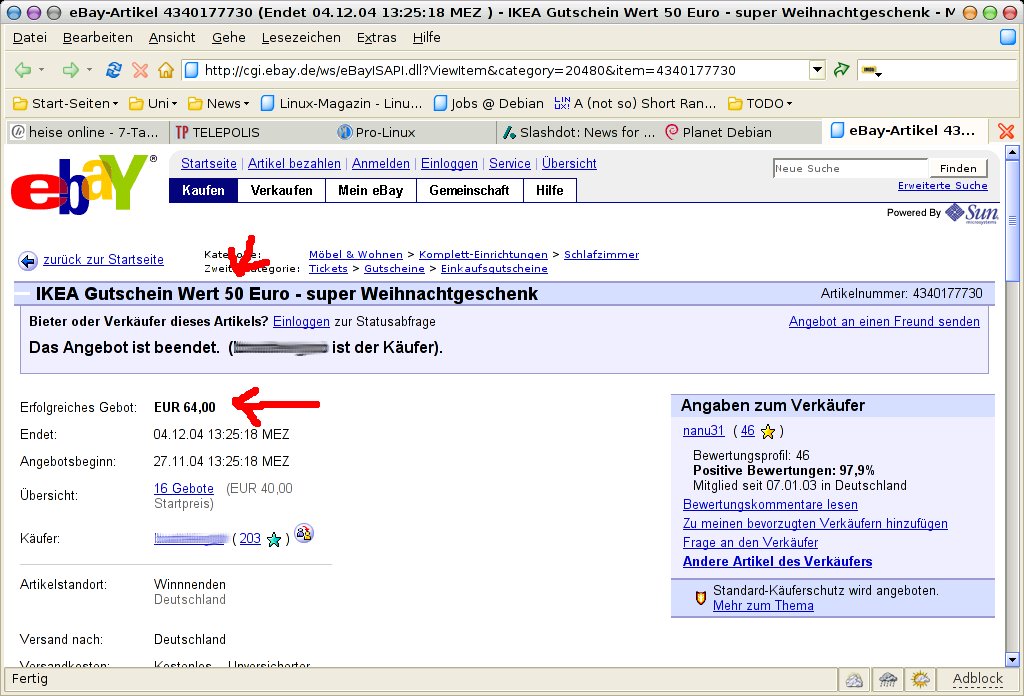Open the Einkaufsgutscheine category link
The width and height of the screenshot is (1024, 696).
[494, 269]
